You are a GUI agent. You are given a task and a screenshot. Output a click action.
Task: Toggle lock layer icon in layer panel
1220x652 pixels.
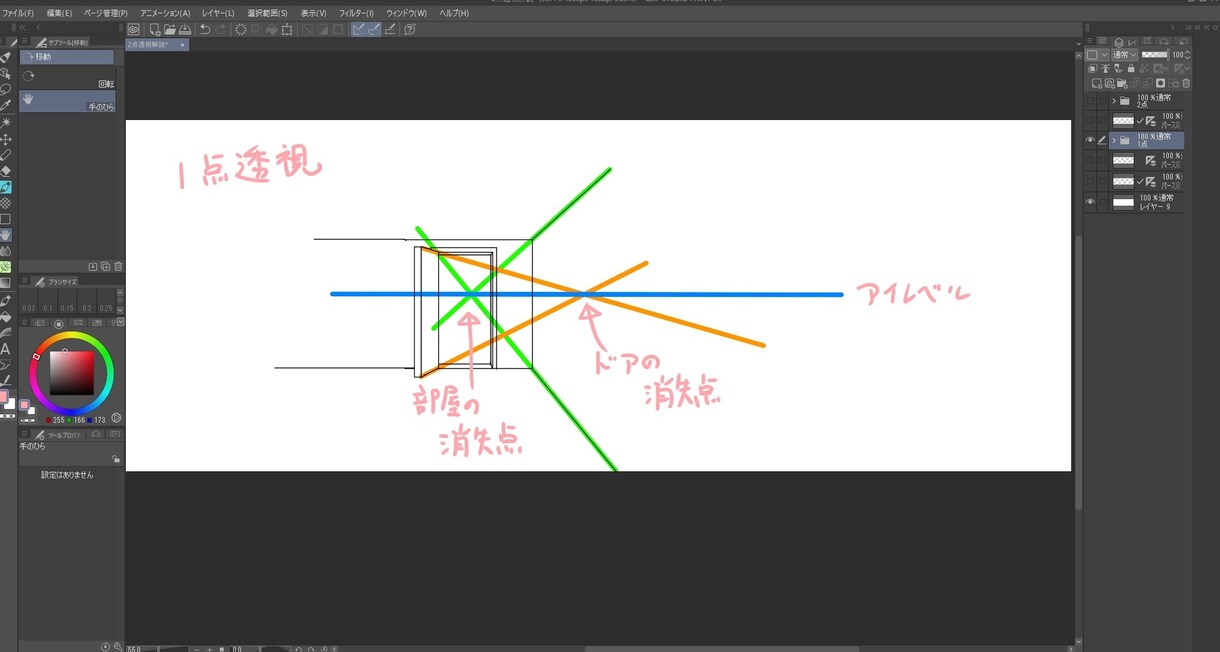coord(1131,68)
